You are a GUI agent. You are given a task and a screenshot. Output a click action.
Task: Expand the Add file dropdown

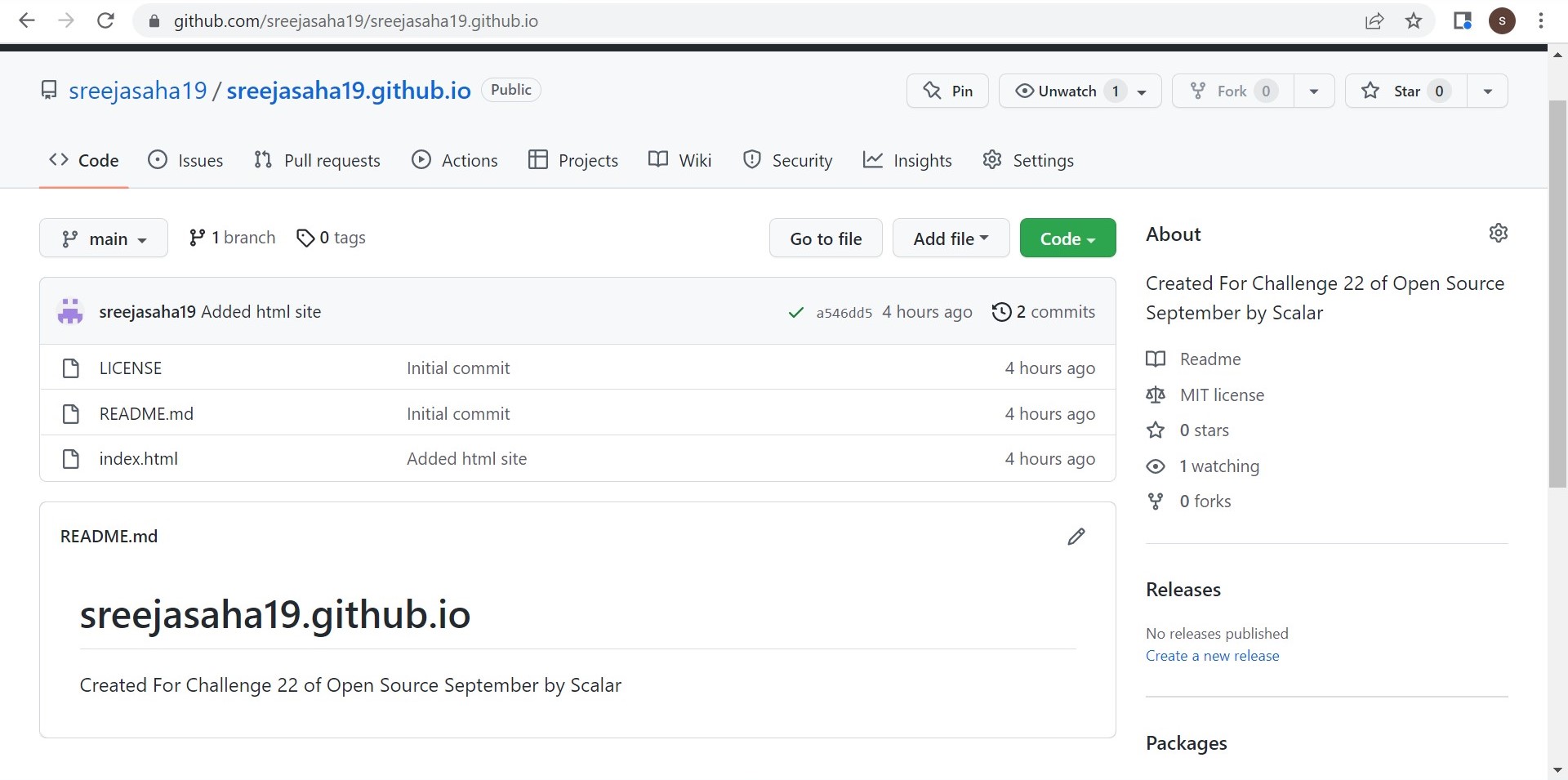pos(951,238)
